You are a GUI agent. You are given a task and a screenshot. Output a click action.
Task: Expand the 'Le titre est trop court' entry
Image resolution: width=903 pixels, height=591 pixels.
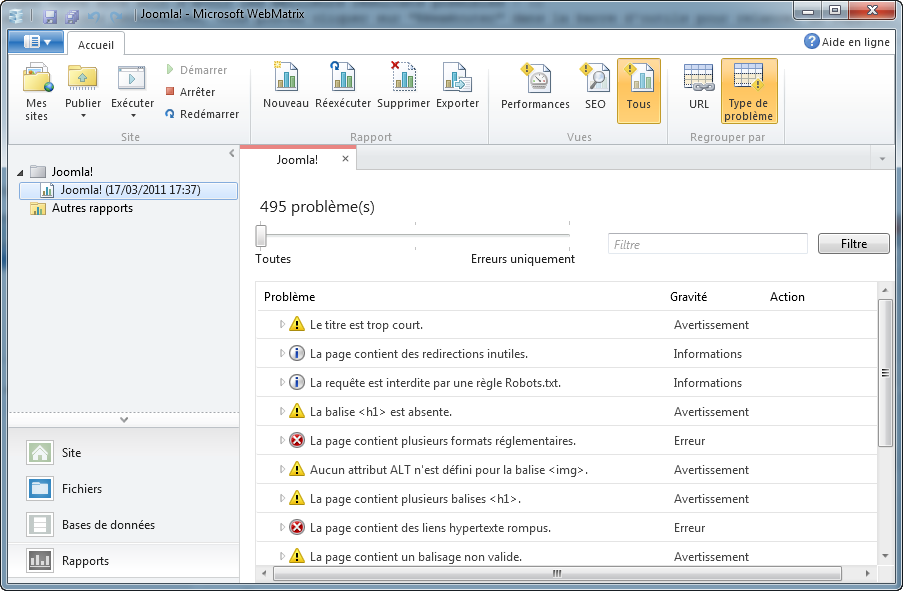(x=284, y=324)
